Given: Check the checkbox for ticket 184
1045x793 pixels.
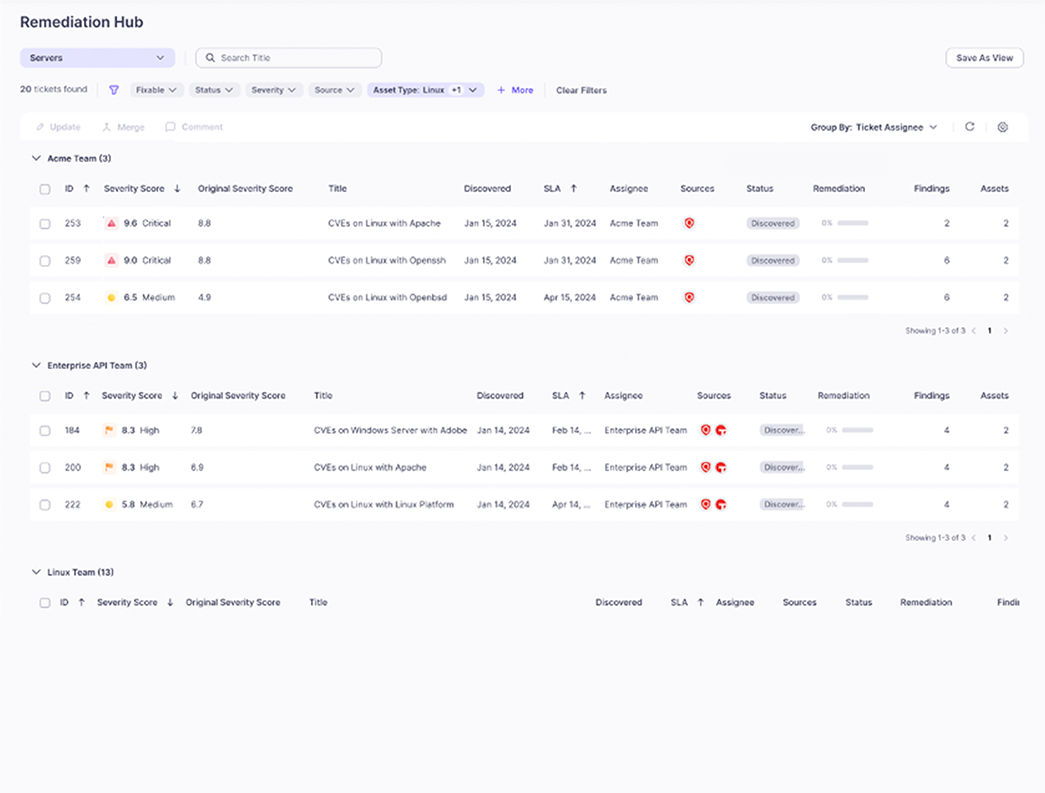Looking at the screenshot, I should (45, 430).
